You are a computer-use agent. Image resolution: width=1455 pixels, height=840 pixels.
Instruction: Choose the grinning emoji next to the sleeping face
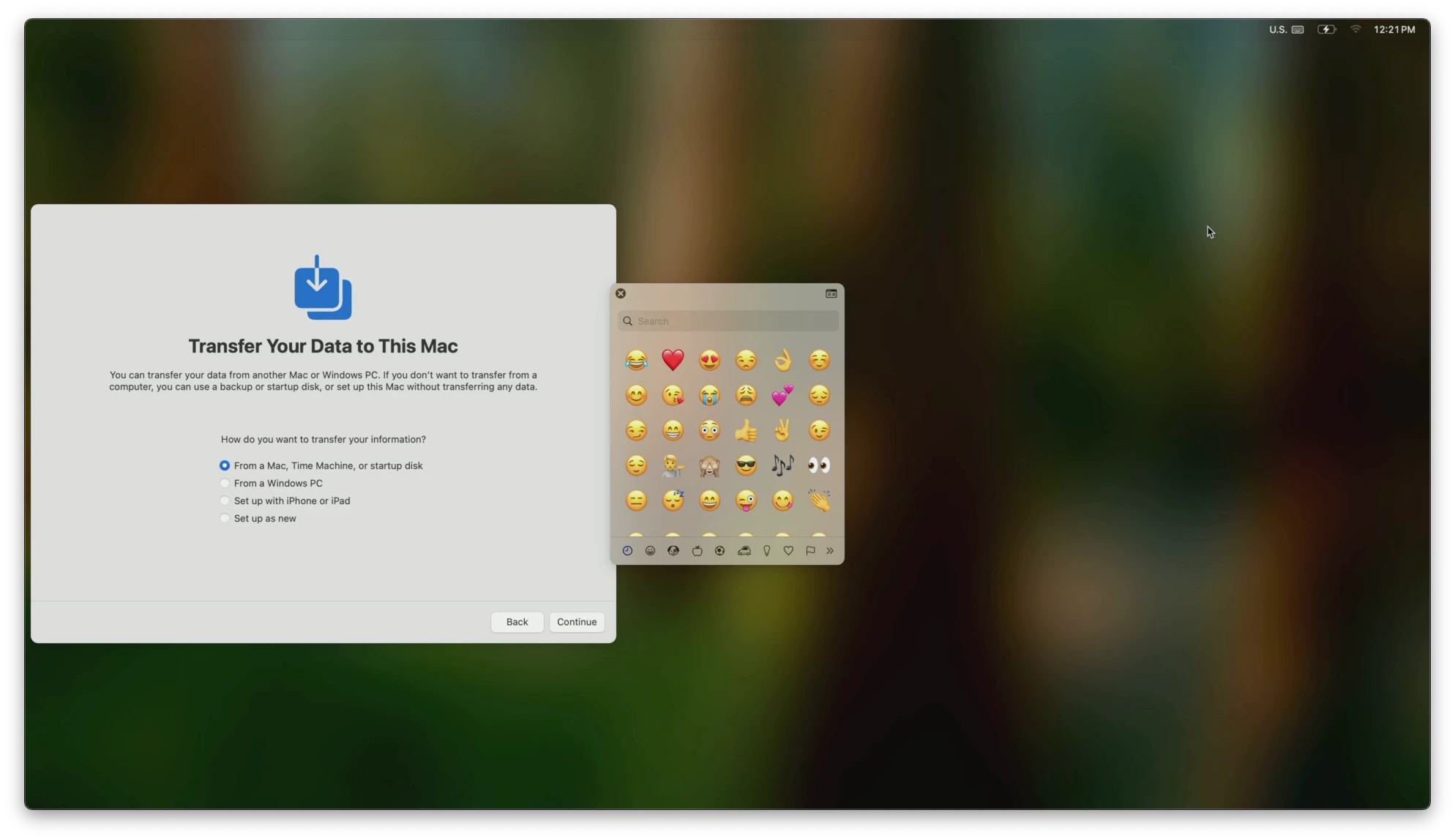[709, 500]
